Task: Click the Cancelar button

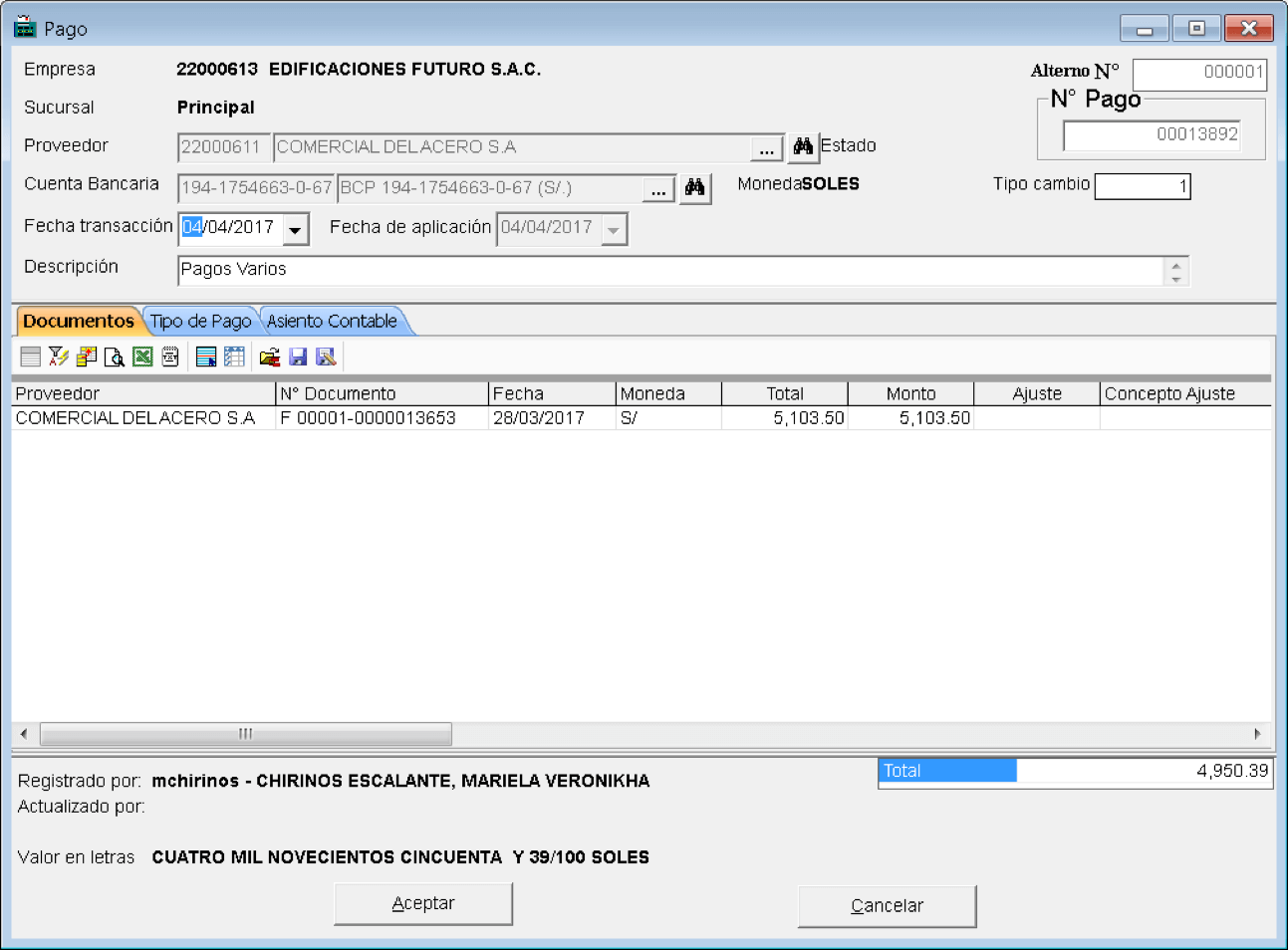Action: pos(888,905)
